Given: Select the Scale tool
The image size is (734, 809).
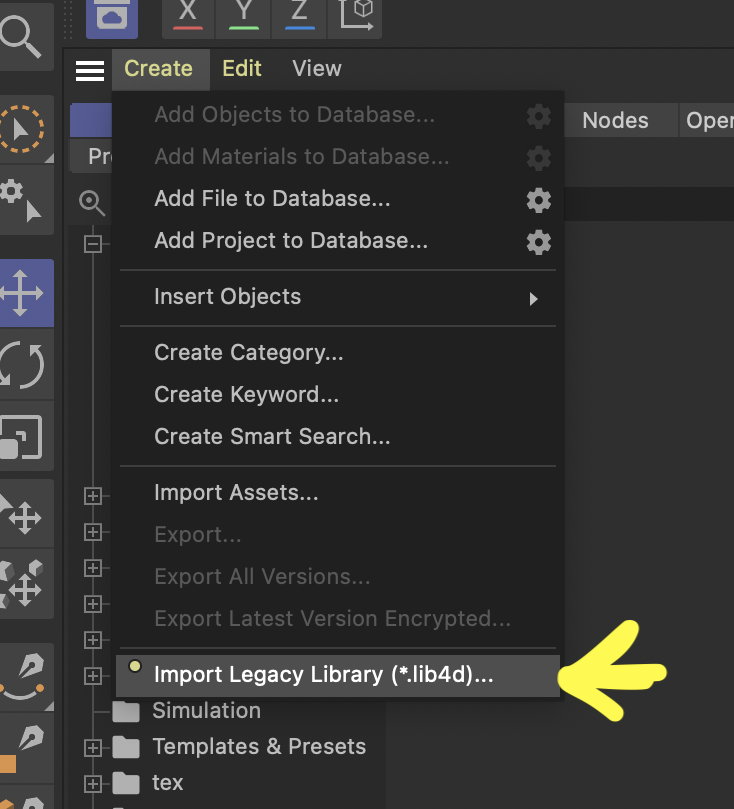Looking at the screenshot, I should click(x=22, y=436).
